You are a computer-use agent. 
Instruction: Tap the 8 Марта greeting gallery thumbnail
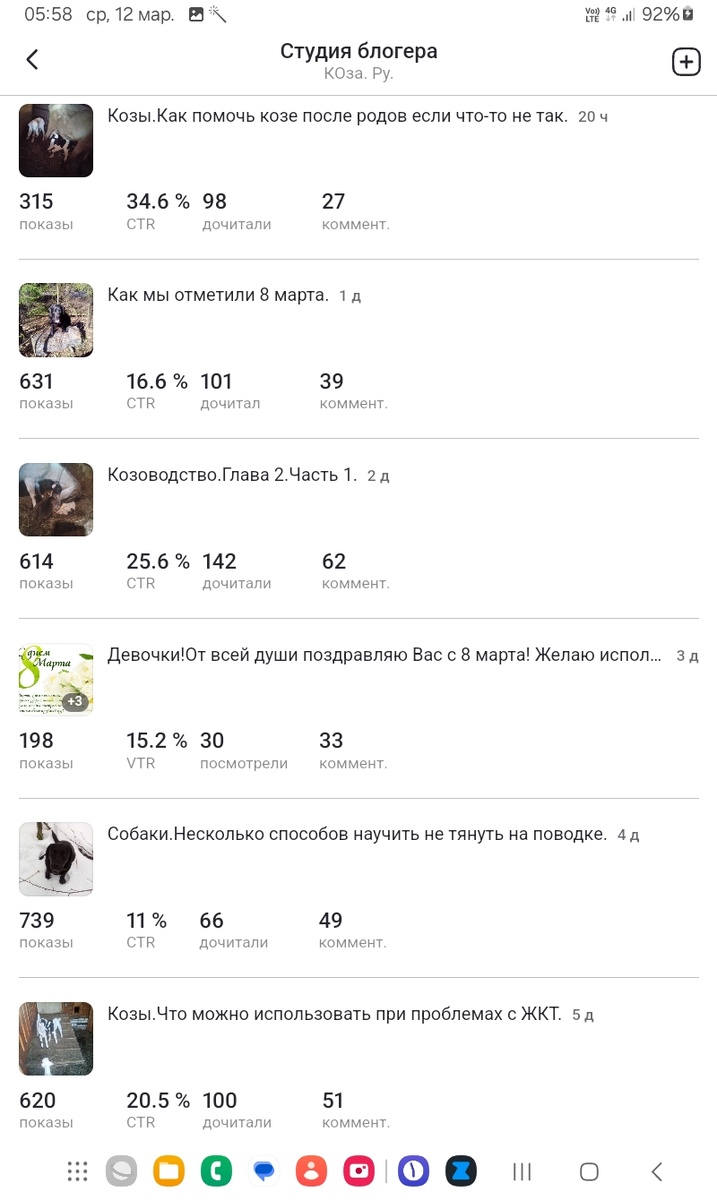(56, 679)
